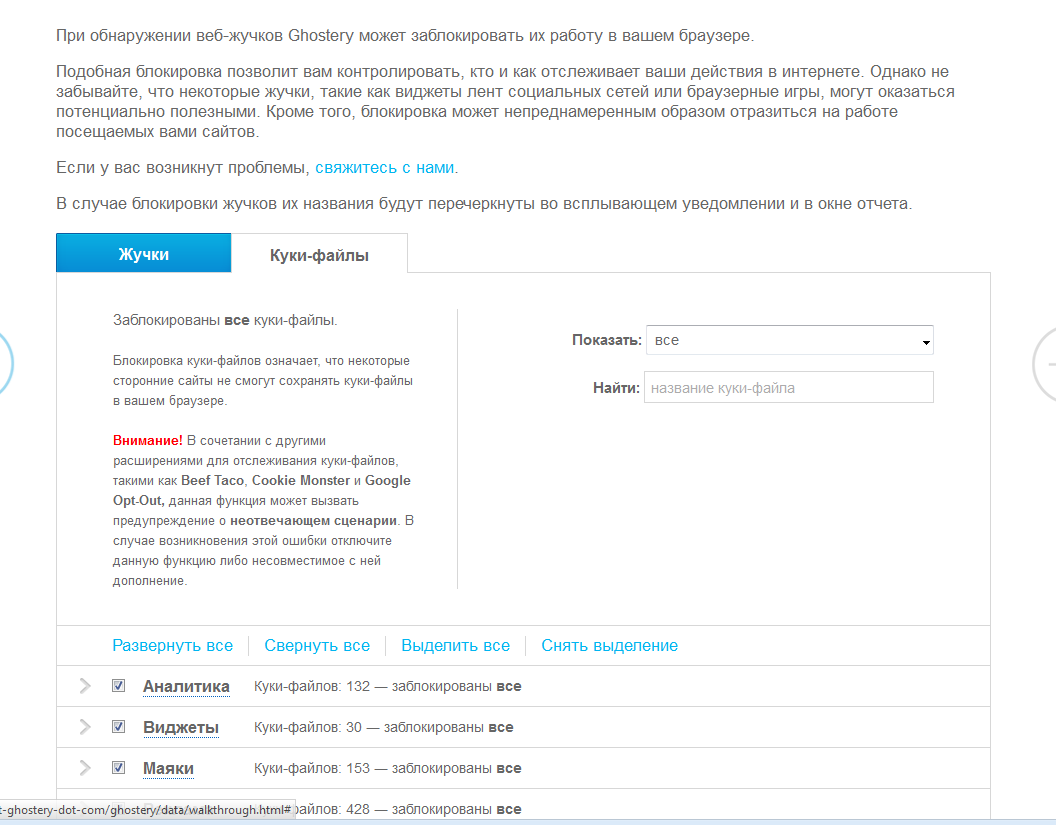Screen dimensions: 1056x825
Task: Click Снять выделение link
Action: click(609, 645)
